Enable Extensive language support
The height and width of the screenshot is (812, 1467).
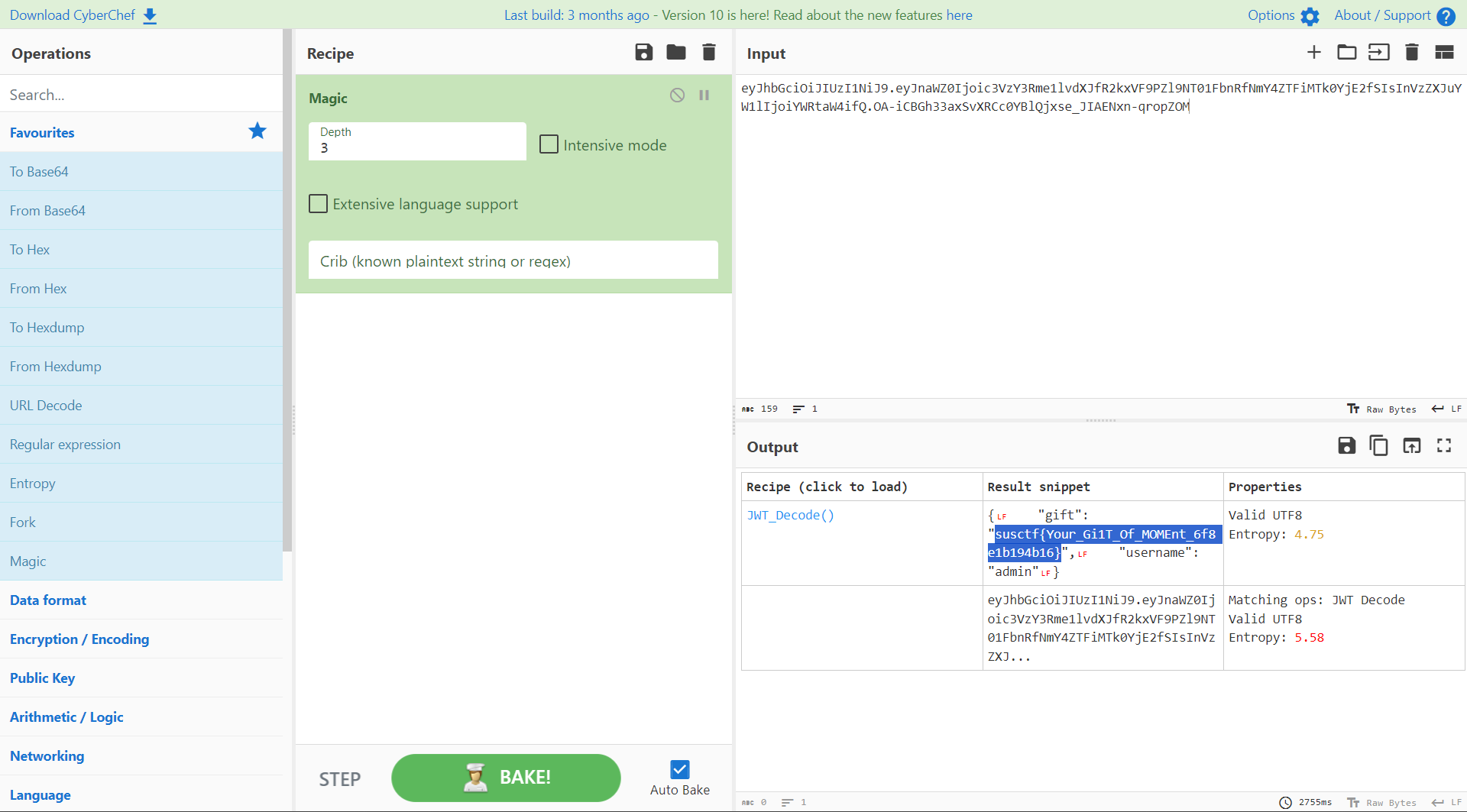tap(319, 204)
